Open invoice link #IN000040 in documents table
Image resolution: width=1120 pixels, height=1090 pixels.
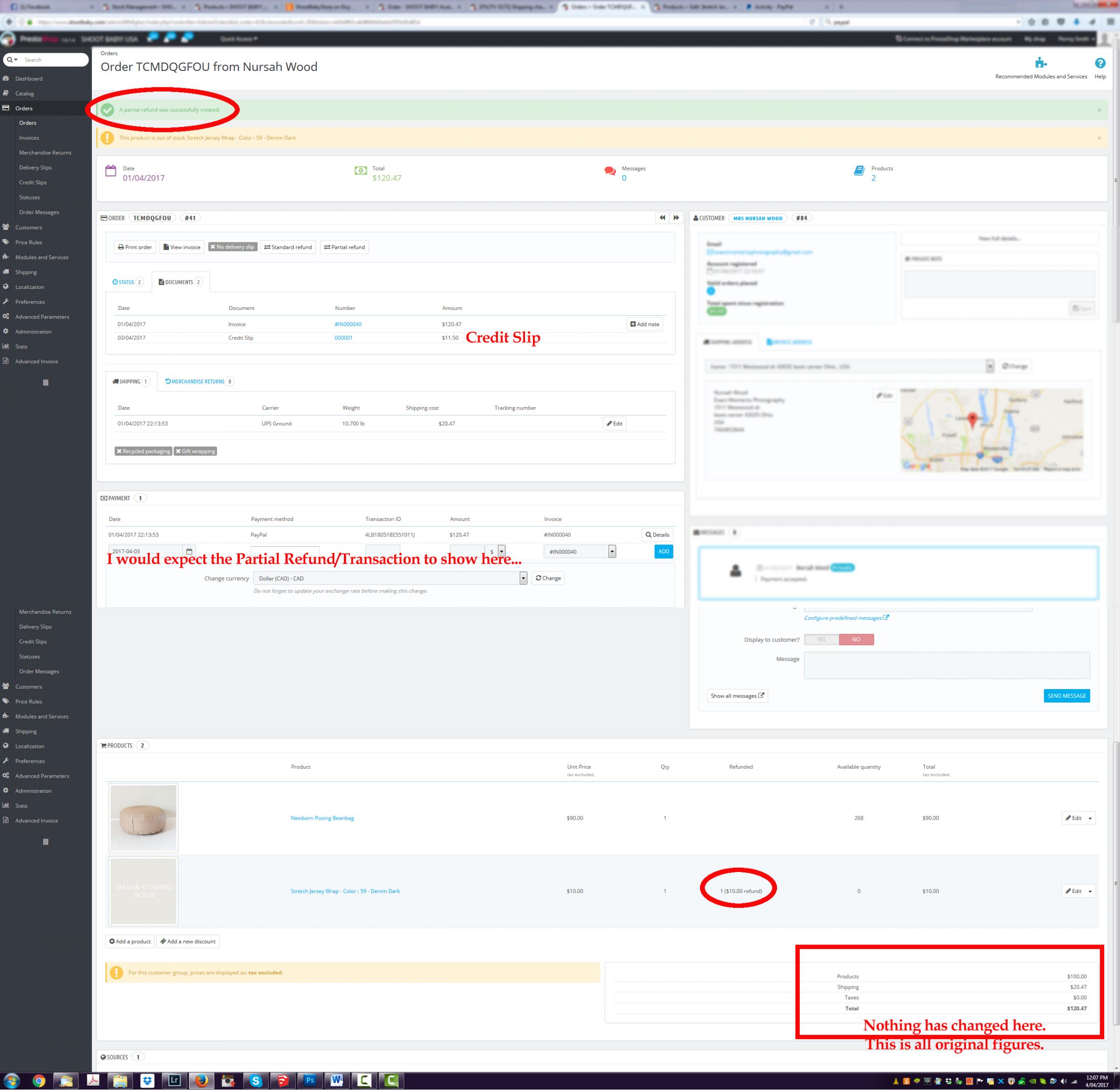pyautogui.click(x=348, y=324)
